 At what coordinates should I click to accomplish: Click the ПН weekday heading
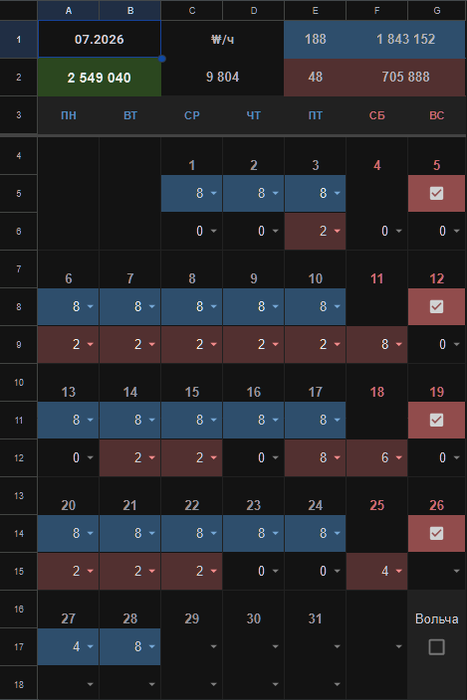click(x=68, y=115)
